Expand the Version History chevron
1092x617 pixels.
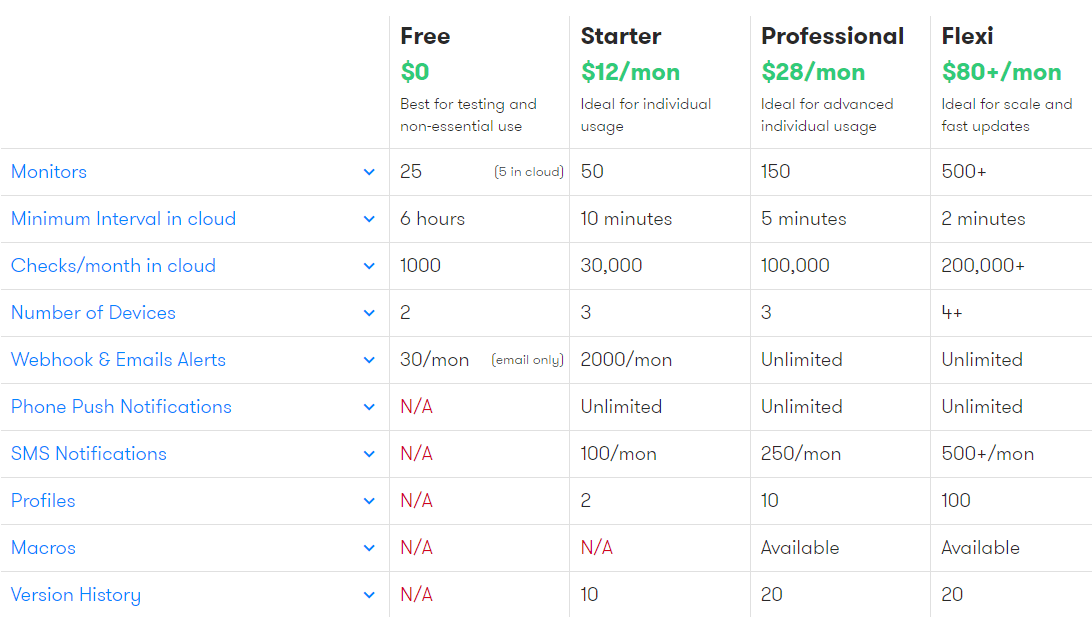[x=369, y=595]
